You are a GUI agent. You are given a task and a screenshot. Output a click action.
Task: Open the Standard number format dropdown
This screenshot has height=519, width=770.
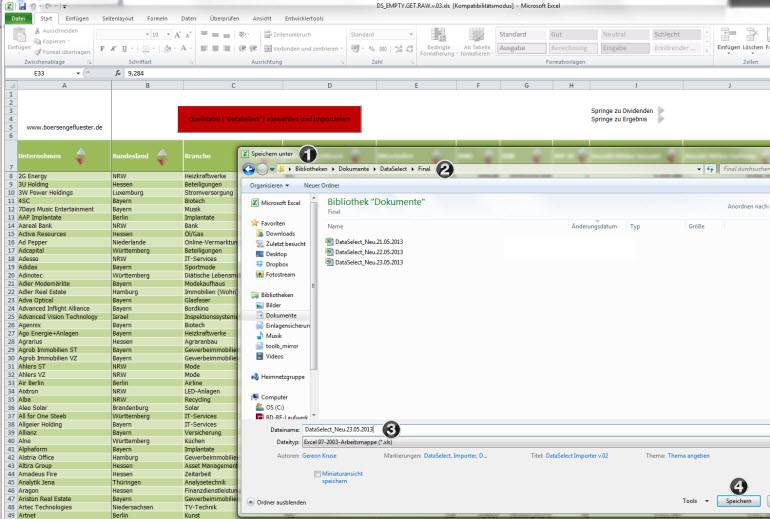(411, 35)
